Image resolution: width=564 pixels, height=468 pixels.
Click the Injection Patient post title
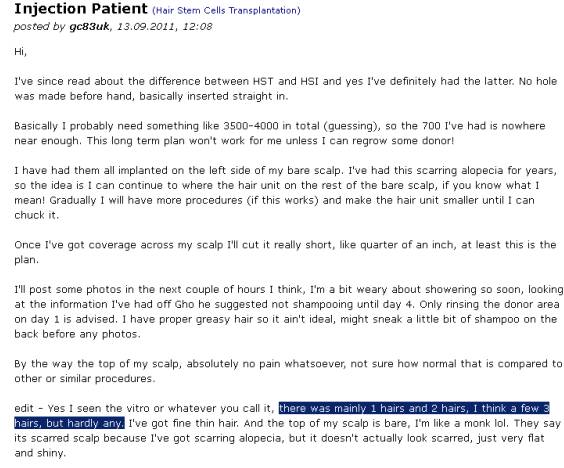click(81, 9)
